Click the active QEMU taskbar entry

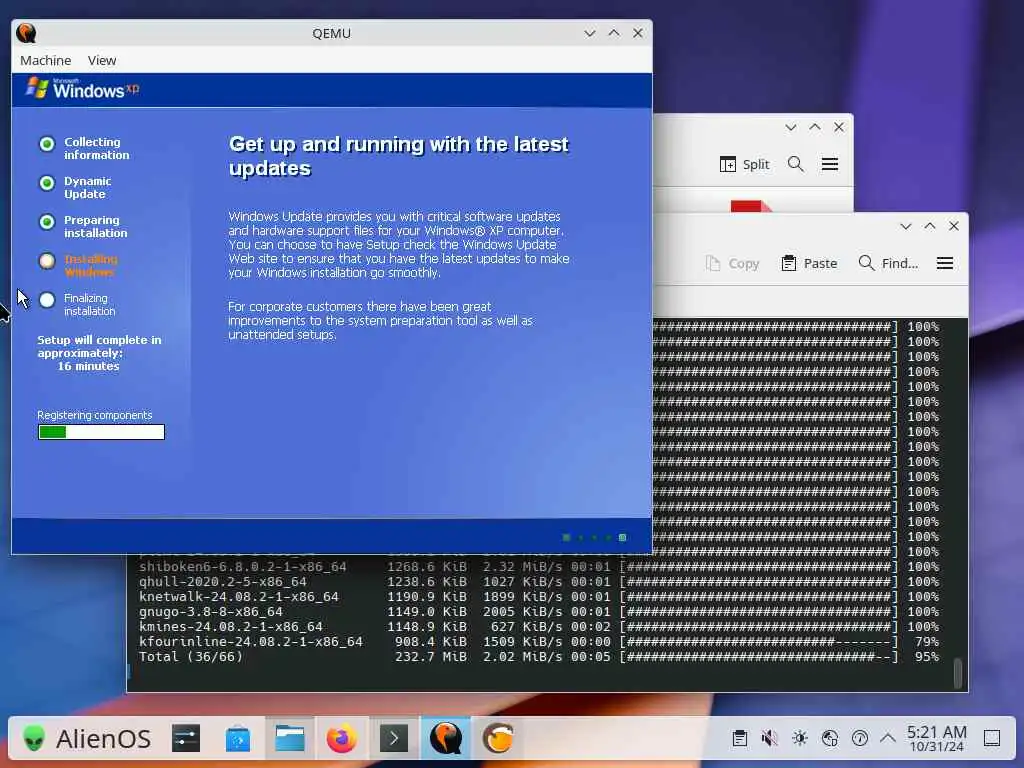tap(445, 739)
